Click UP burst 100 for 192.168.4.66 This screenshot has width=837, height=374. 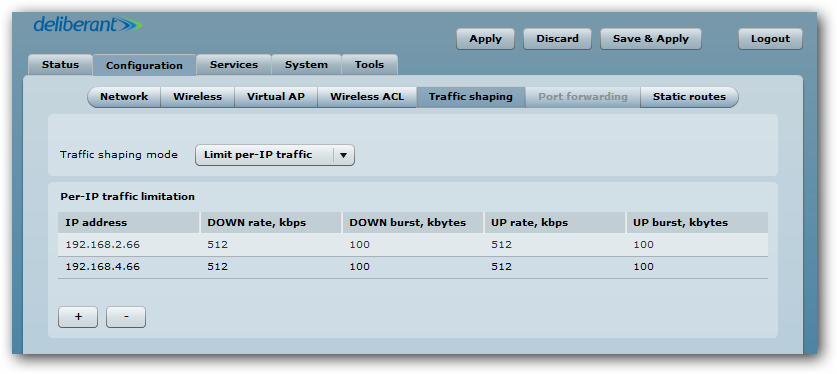point(697,267)
